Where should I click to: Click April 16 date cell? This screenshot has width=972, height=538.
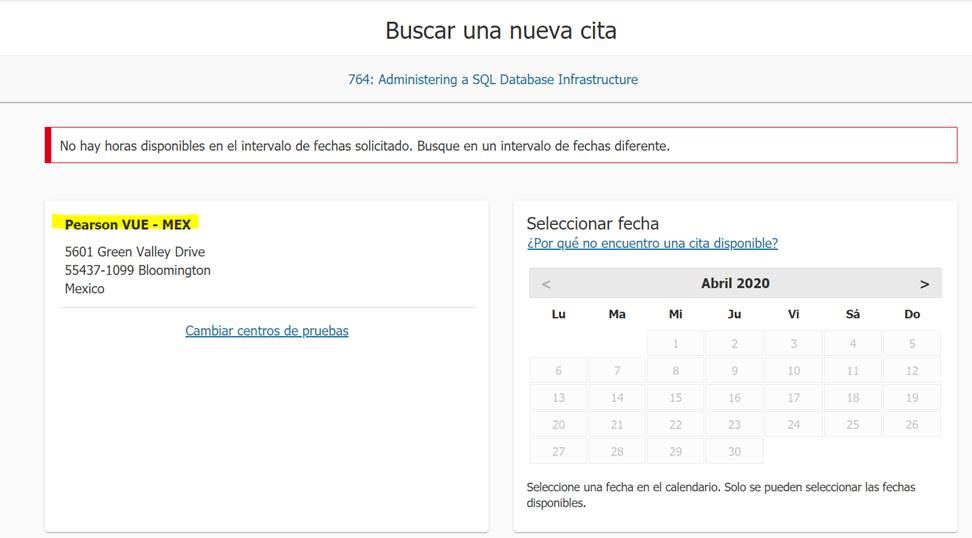coord(735,397)
